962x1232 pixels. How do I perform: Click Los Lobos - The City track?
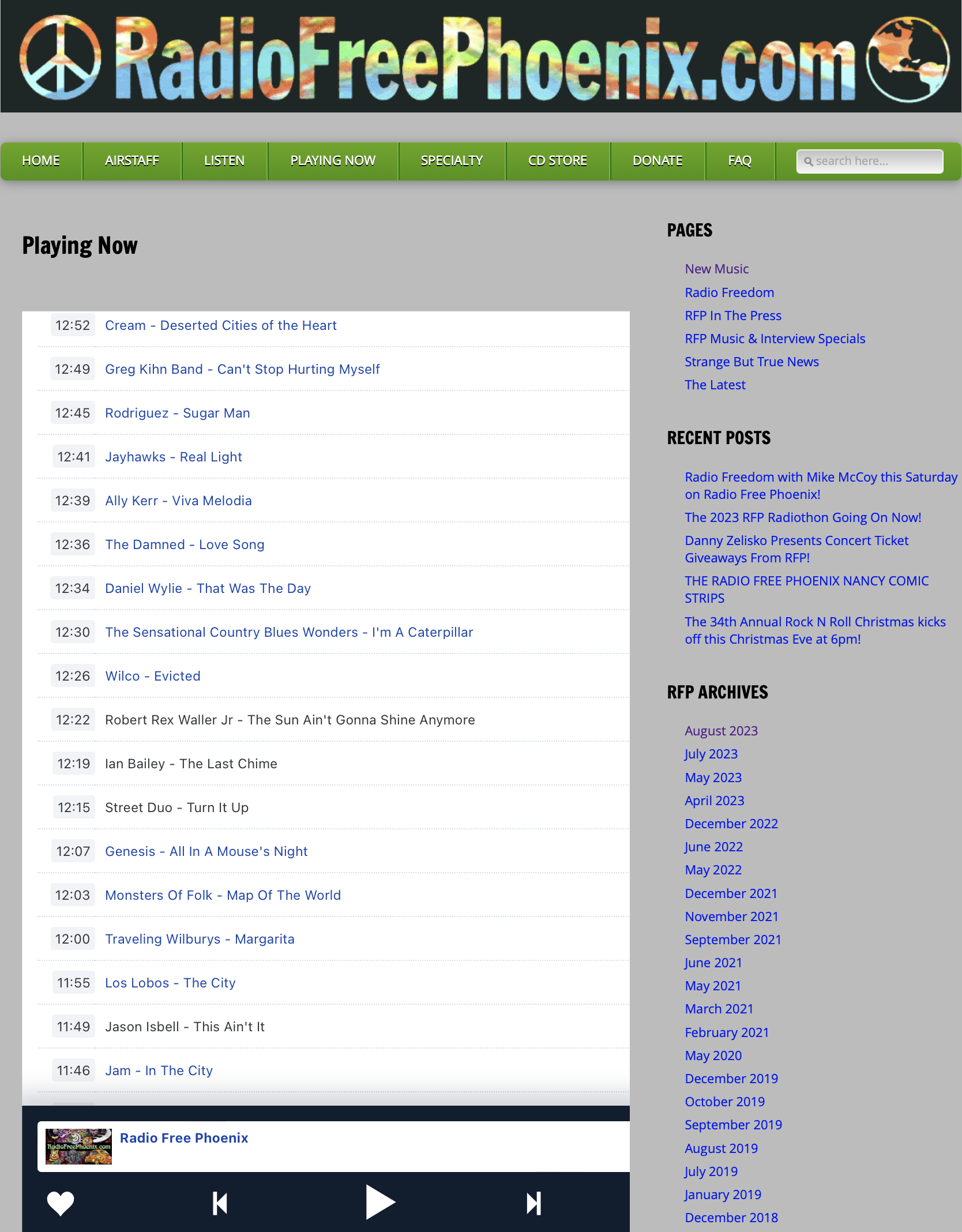(x=170, y=983)
